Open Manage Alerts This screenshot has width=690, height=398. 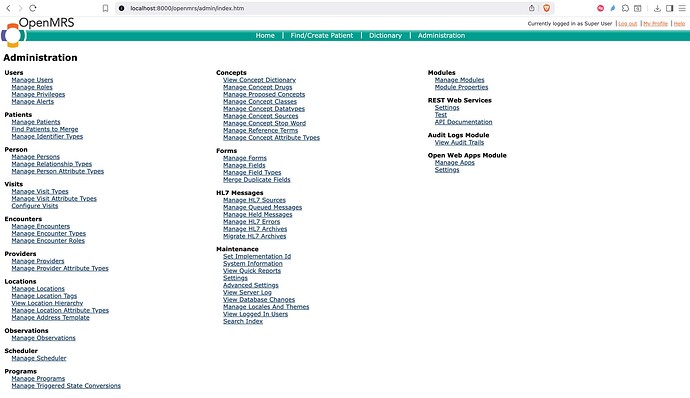(x=33, y=102)
